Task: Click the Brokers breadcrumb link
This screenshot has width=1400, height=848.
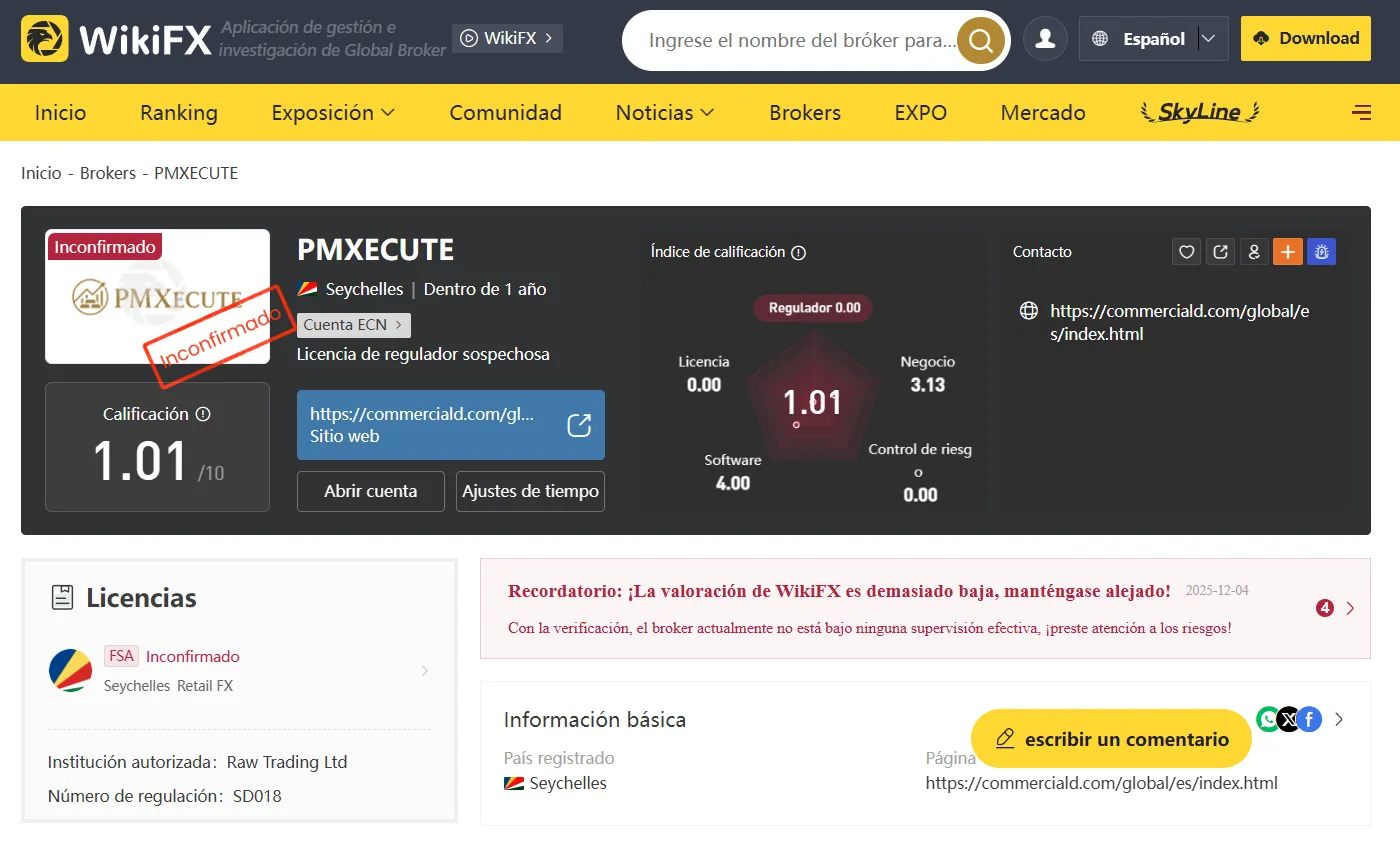Action: pyautogui.click(x=108, y=173)
